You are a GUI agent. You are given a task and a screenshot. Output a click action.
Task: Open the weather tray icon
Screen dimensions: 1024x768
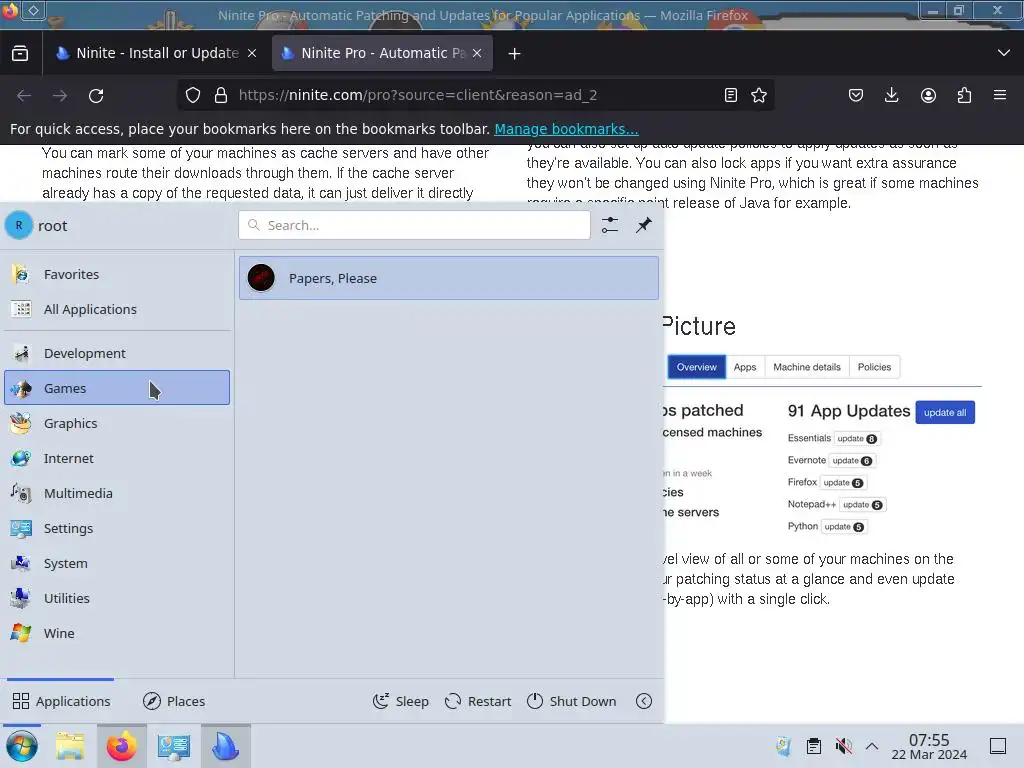point(784,746)
